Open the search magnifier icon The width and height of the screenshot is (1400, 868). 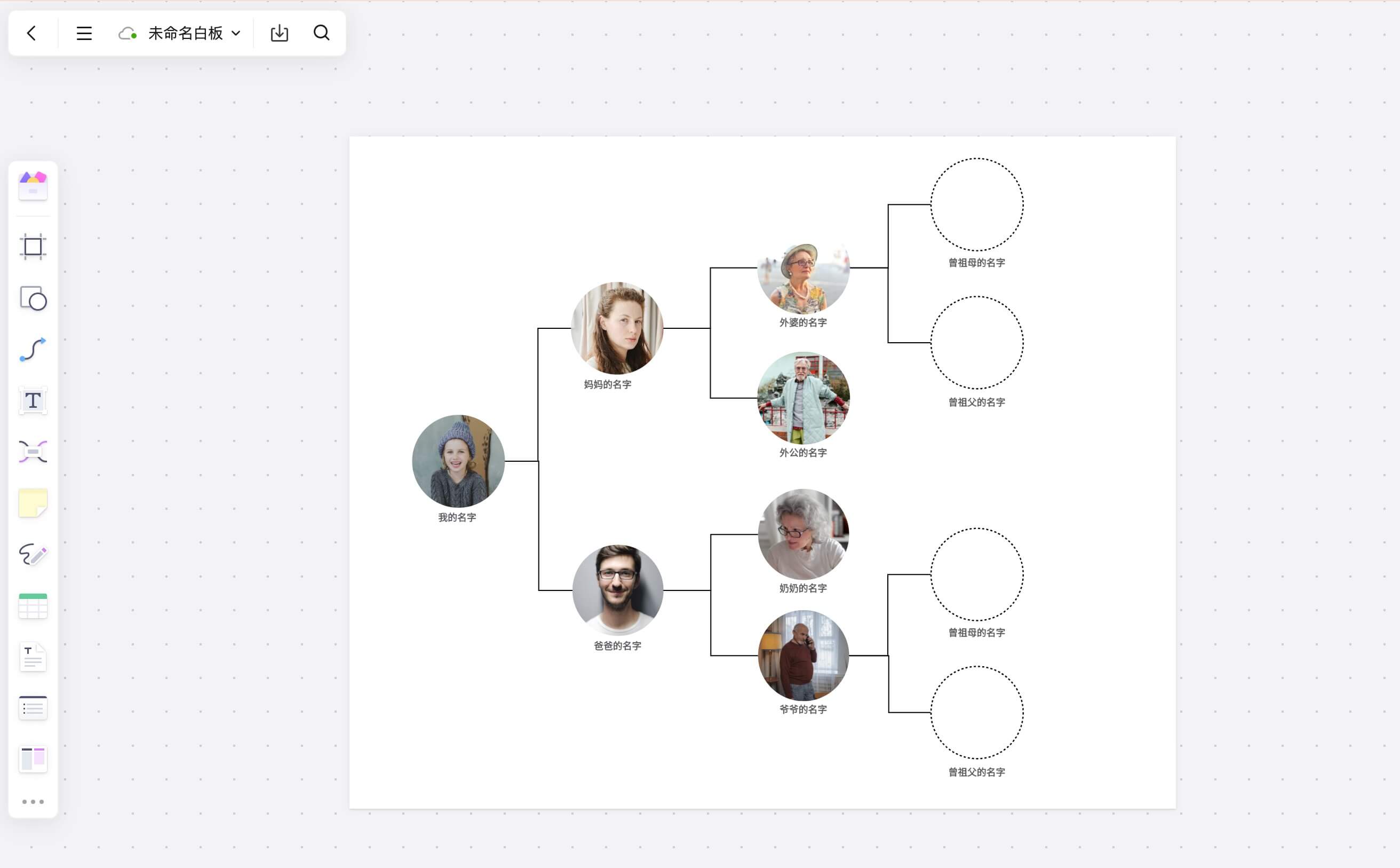coord(321,33)
